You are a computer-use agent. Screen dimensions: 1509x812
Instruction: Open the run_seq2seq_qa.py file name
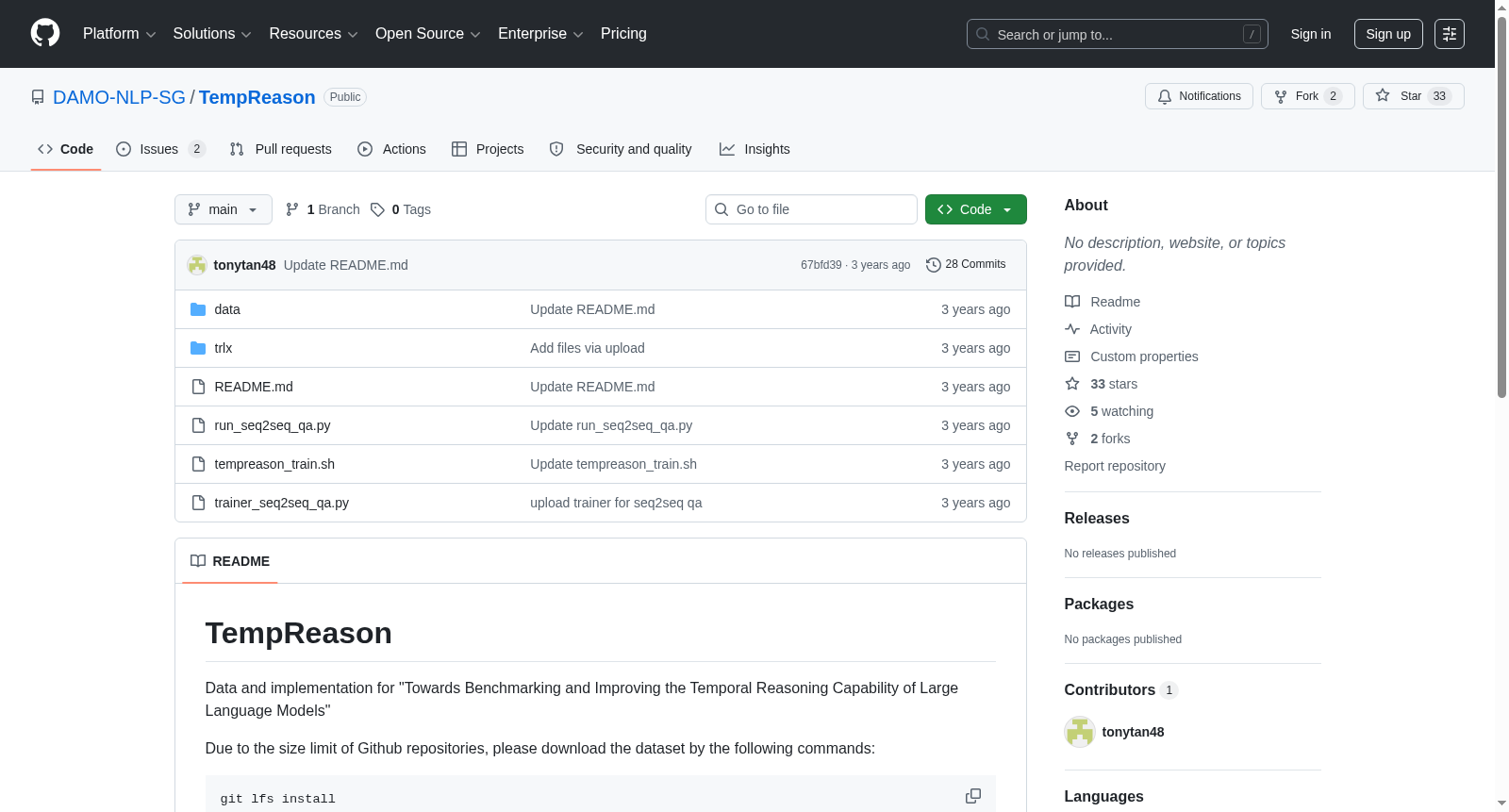click(x=273, y=425)
